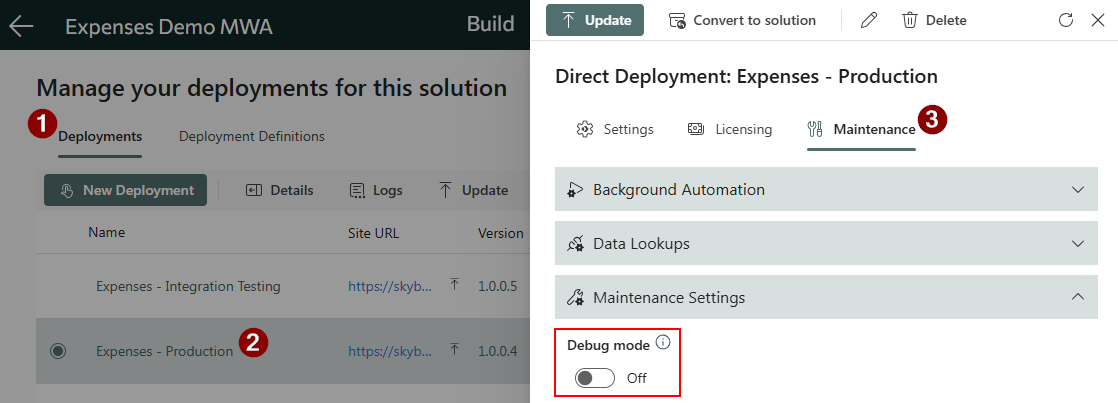This screenshot has height=403, width=1118.
Task: Click the pencil edit icon in panel toolbar
Action: pos(868,20)
